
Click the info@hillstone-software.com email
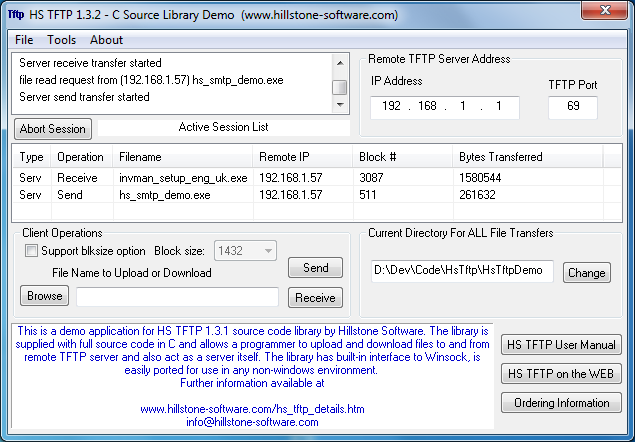click(x=252, y=422)
